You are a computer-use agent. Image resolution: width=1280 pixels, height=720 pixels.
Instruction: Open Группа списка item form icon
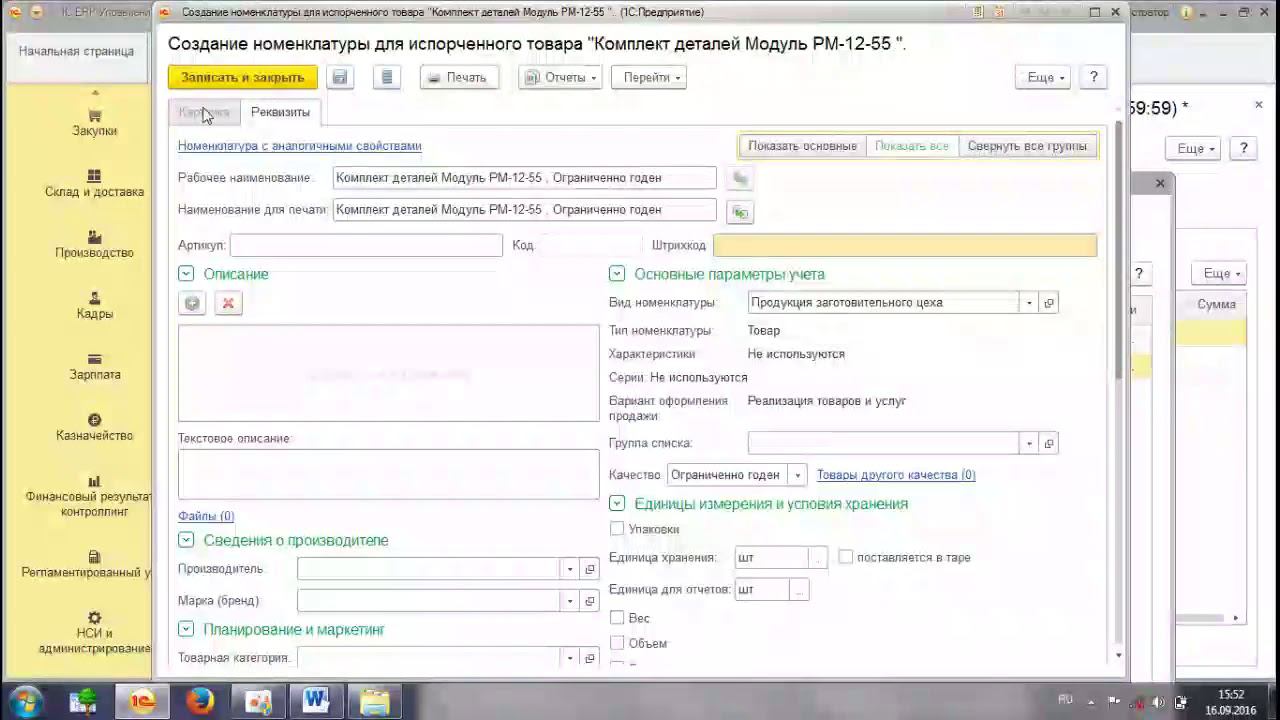(1049, 443)
